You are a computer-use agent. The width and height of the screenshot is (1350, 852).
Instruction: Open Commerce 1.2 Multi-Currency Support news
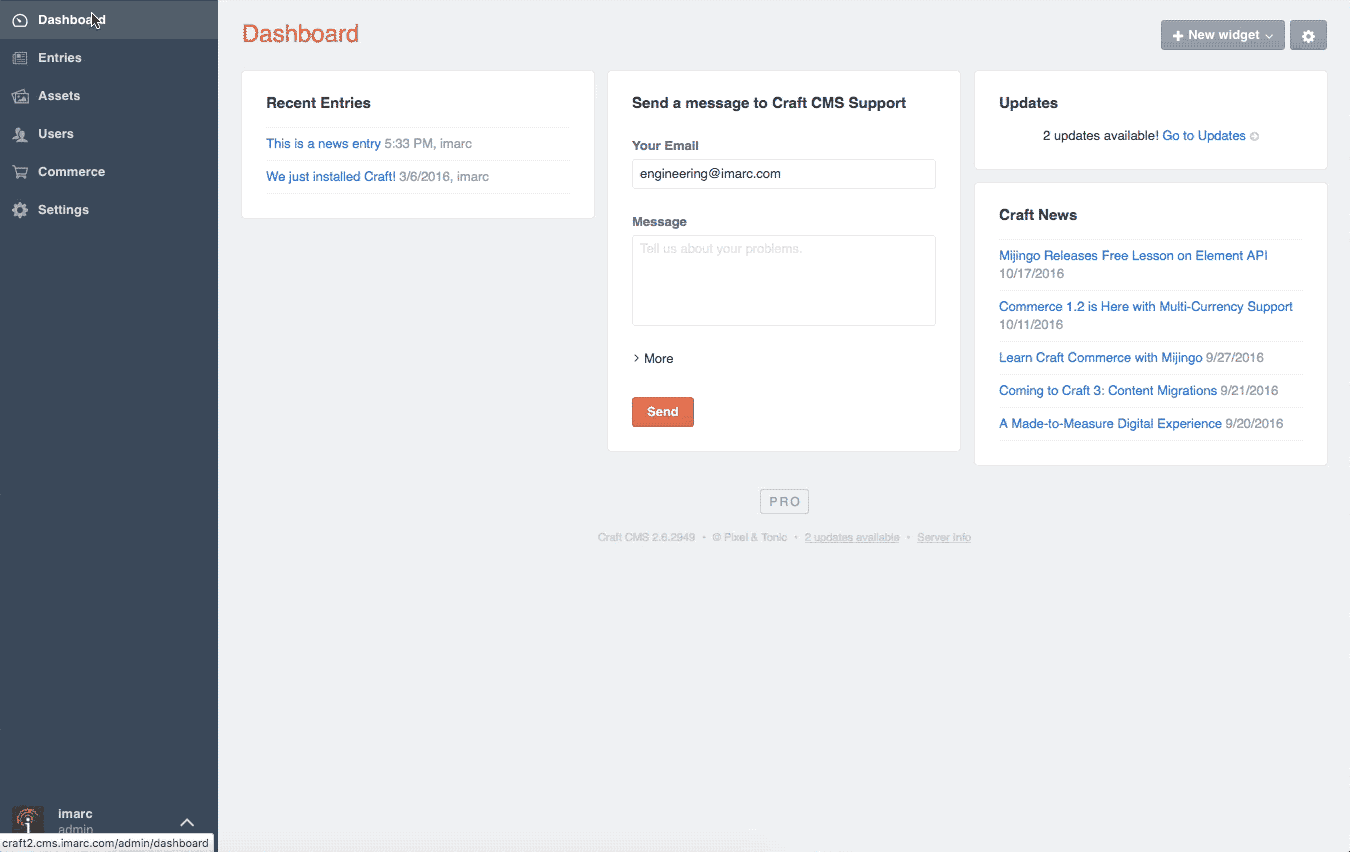coord(1146,307)
